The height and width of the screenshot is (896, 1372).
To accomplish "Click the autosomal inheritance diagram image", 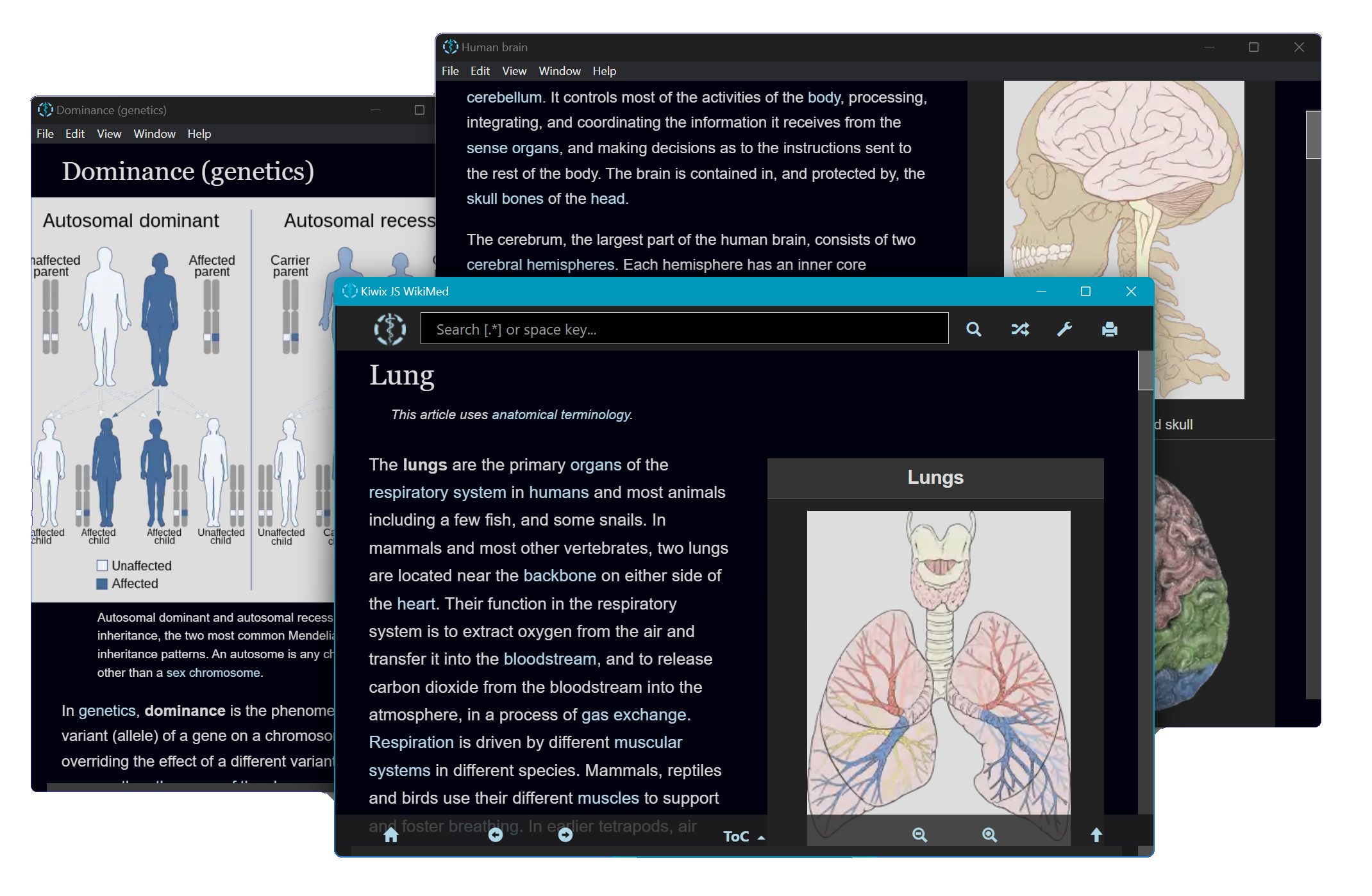I will click(183, 400).
